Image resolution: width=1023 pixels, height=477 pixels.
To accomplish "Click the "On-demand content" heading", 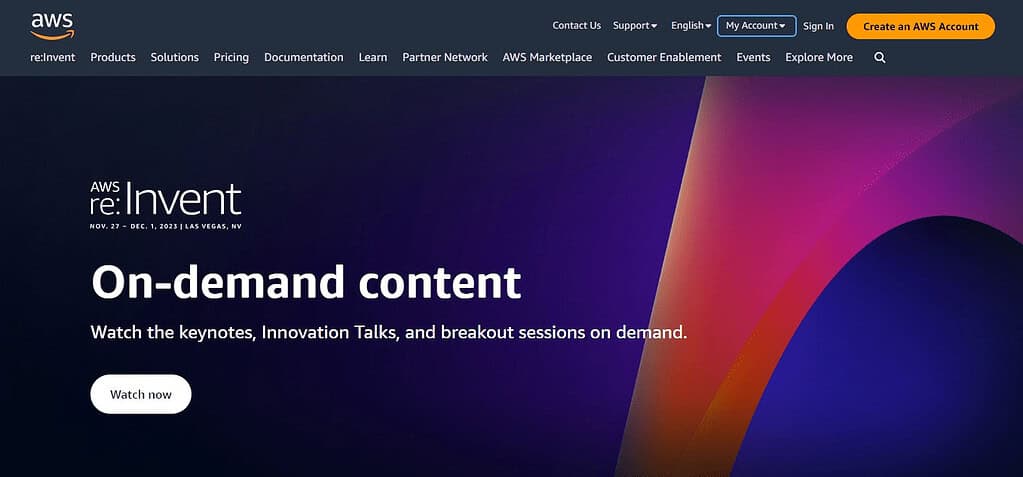I will [x=306, y=283].
